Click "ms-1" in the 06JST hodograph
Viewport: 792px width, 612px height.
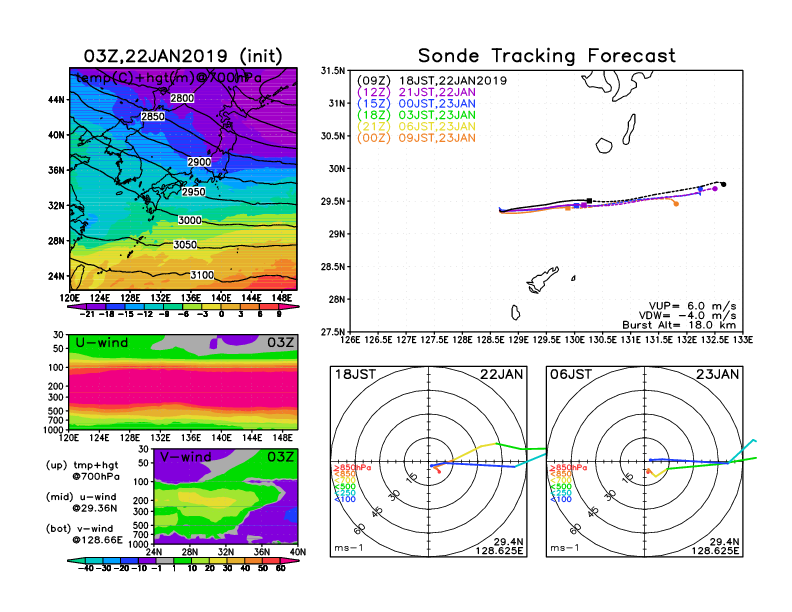[x=564, y=548]
